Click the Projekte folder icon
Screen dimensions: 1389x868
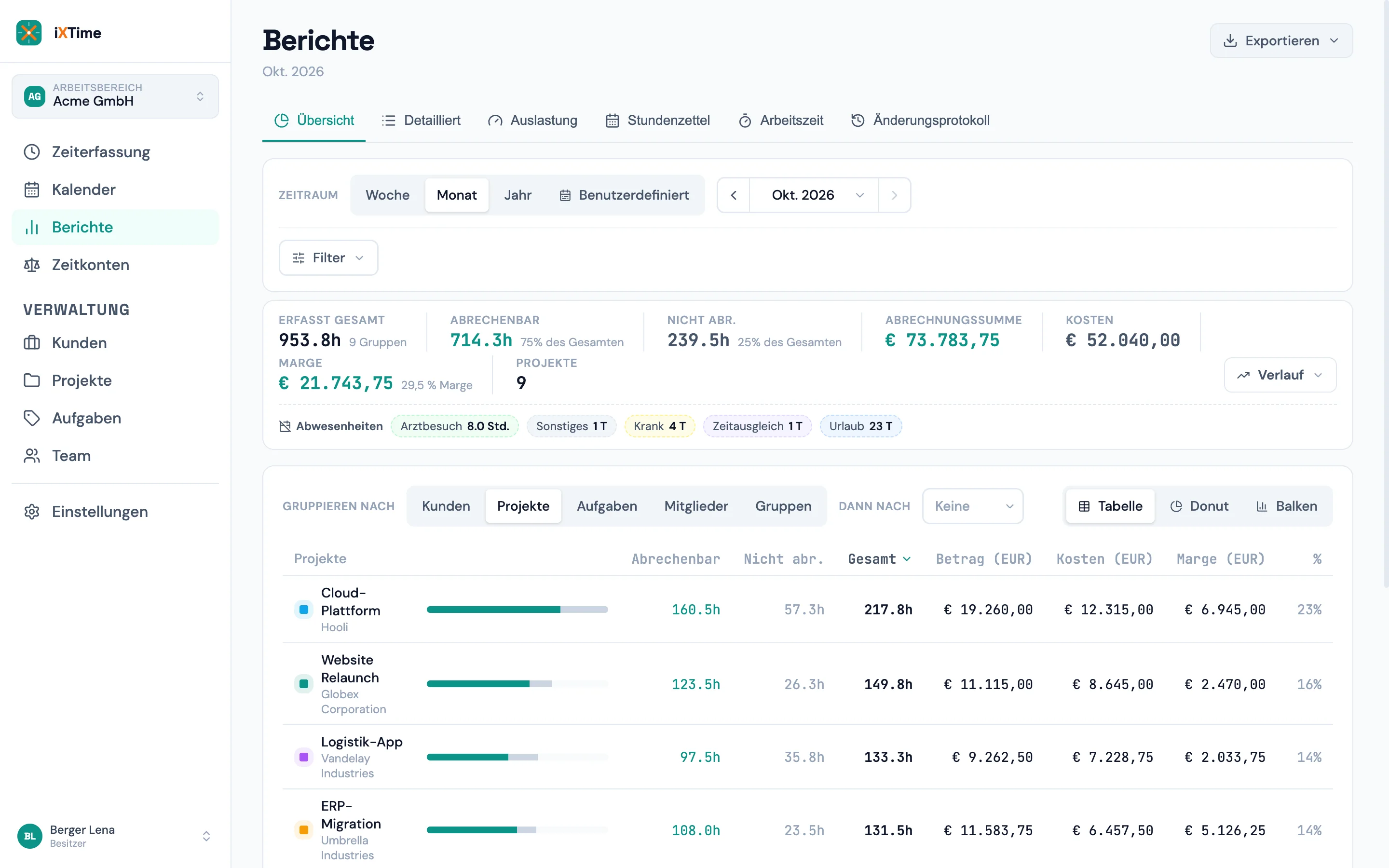click(31, 380)
